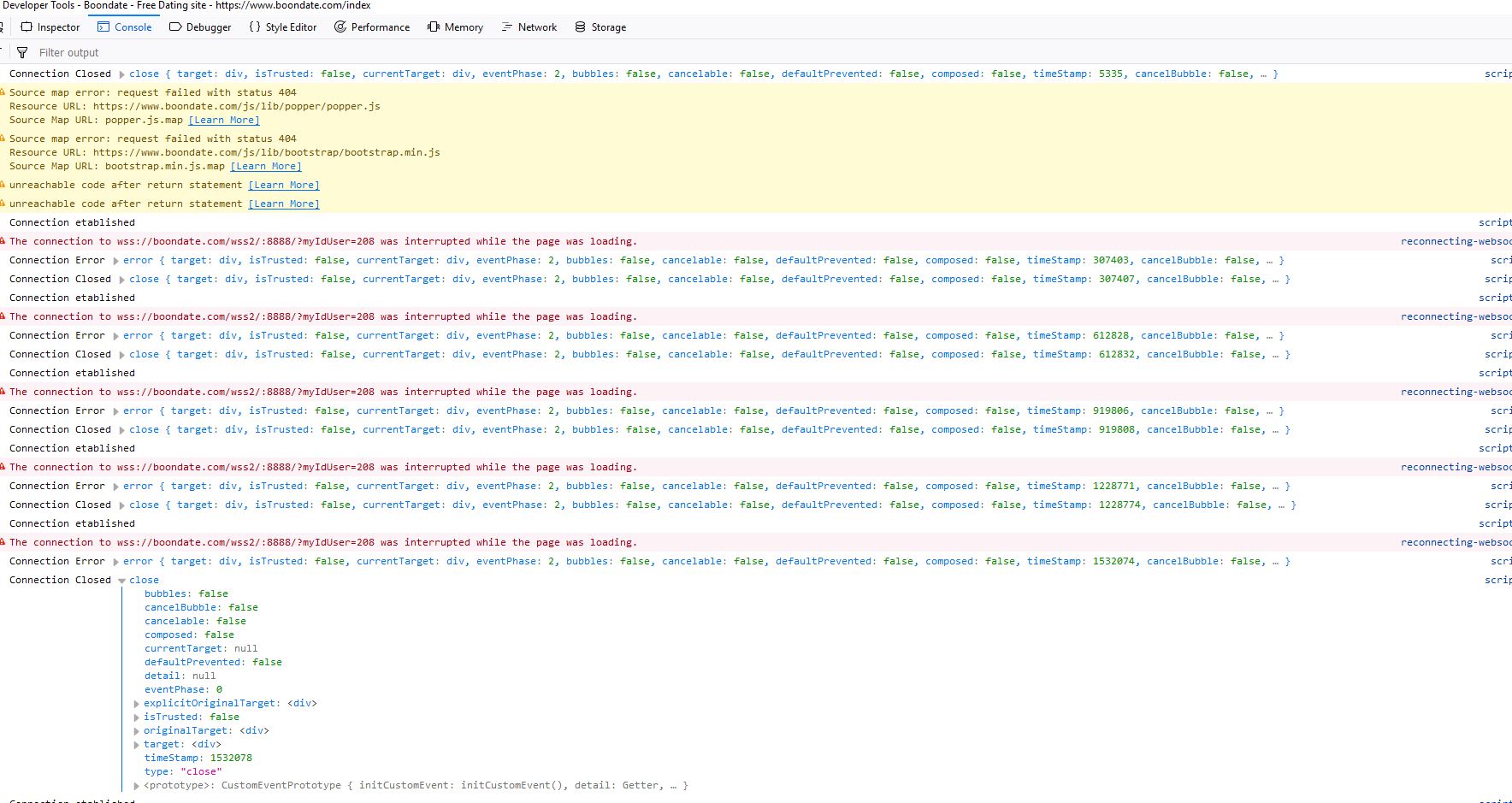Select the 'eventPhase: 0' property row
This screenshot has height=803, width=1512.
click(183, 689)
